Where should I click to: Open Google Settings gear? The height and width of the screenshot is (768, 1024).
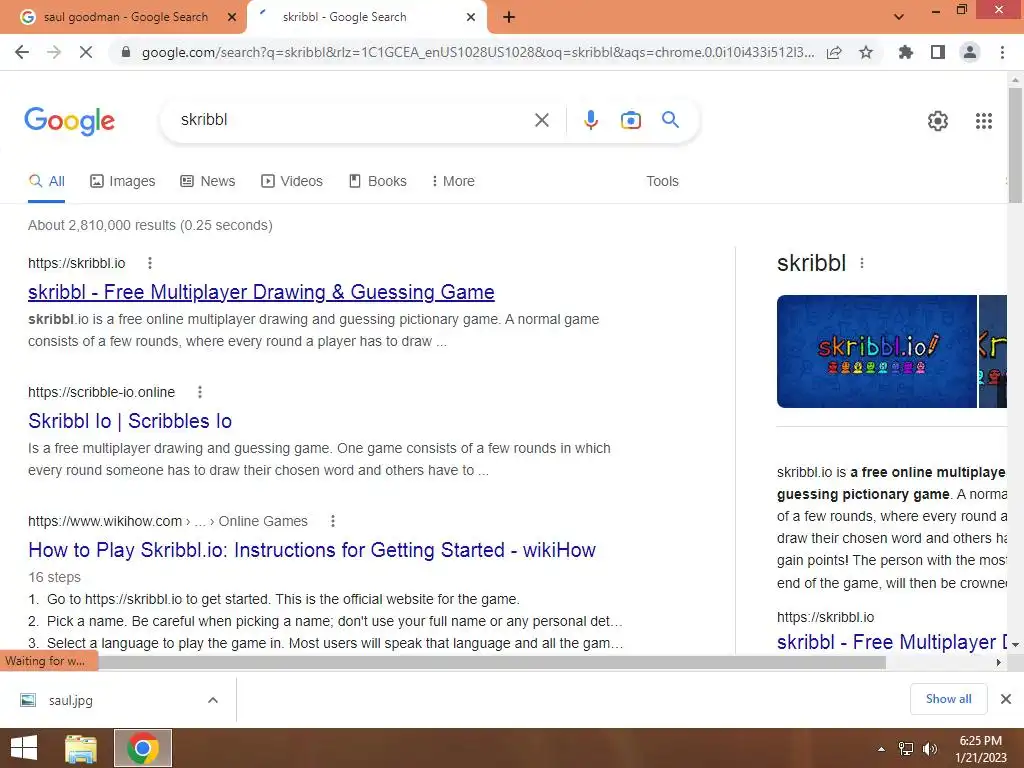(x=938, y=121)
